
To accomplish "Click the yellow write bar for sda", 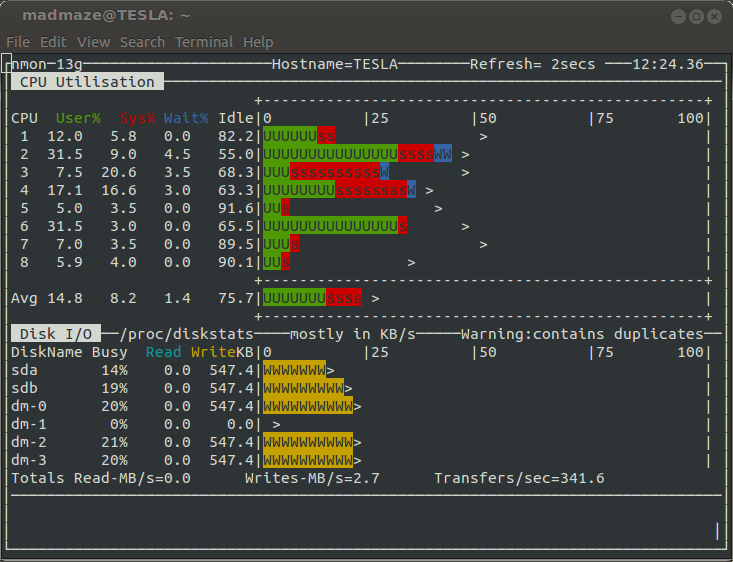I will pos(294,370).
